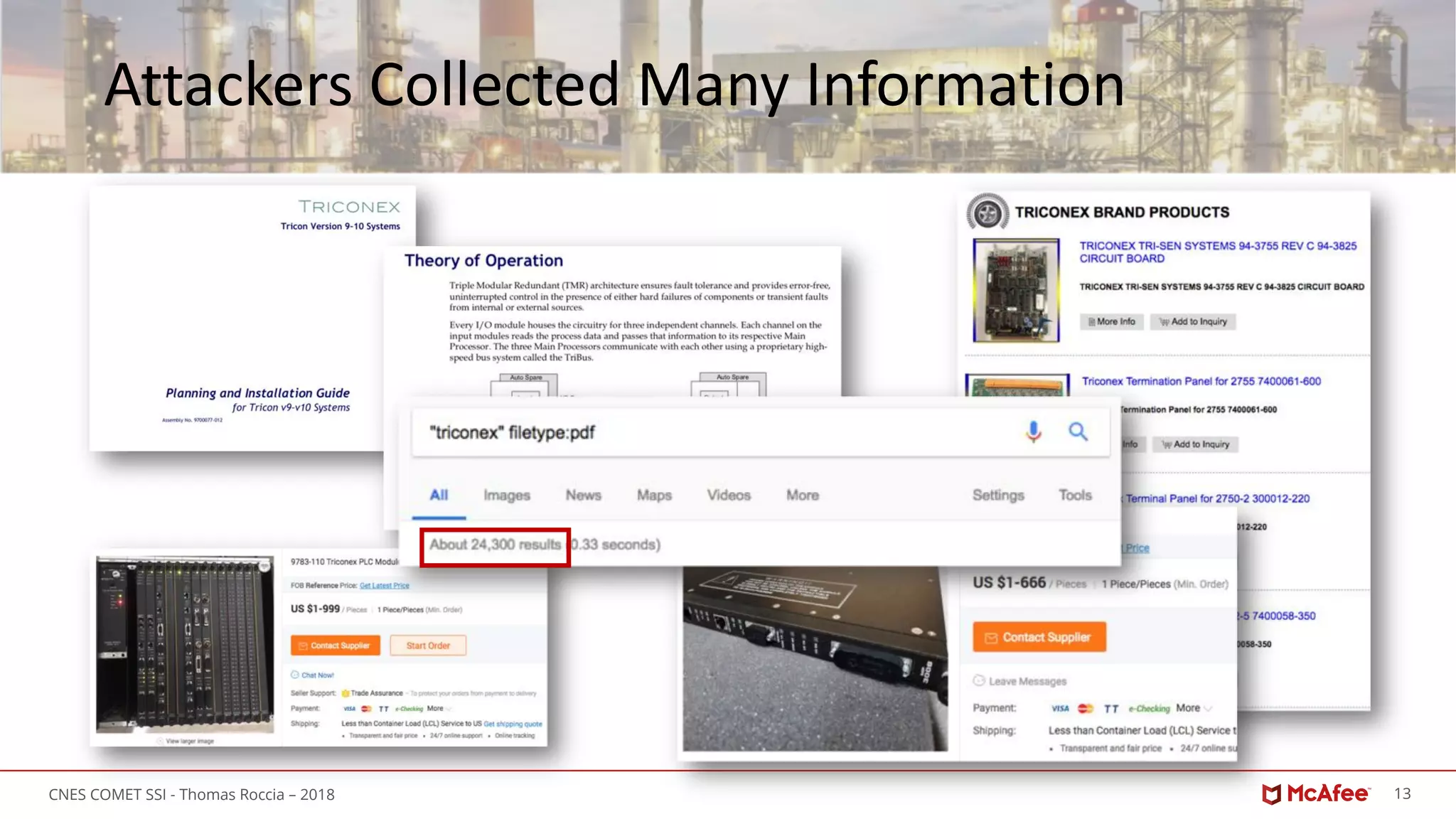The image size is (1456, 819).
Task: Click Add to Inquiry for Termination Panel 2755
Action: [x=1196, y=444]
